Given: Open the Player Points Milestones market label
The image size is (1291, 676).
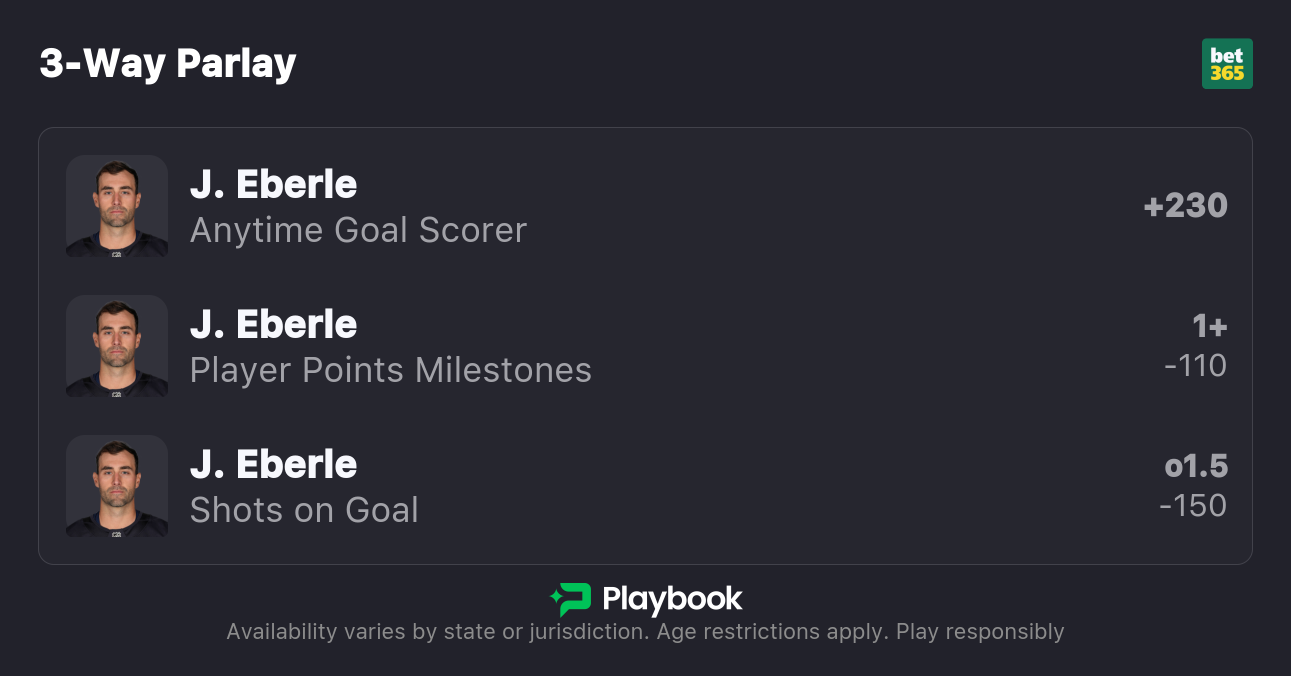Looking at the screenshot, I should coord(391,370).
